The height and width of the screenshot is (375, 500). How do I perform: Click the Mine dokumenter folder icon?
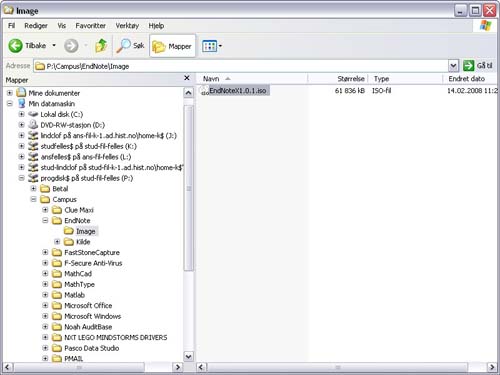click(21, 92)
